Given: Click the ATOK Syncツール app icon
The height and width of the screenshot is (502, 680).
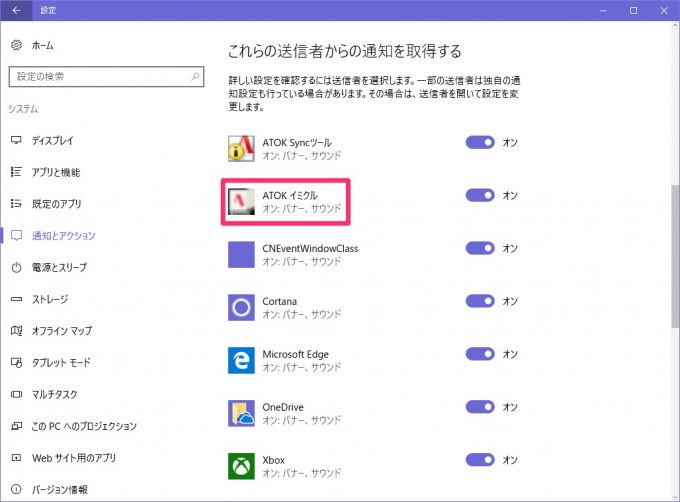Looking at the screenshot, I should click(x=241, y=149).
